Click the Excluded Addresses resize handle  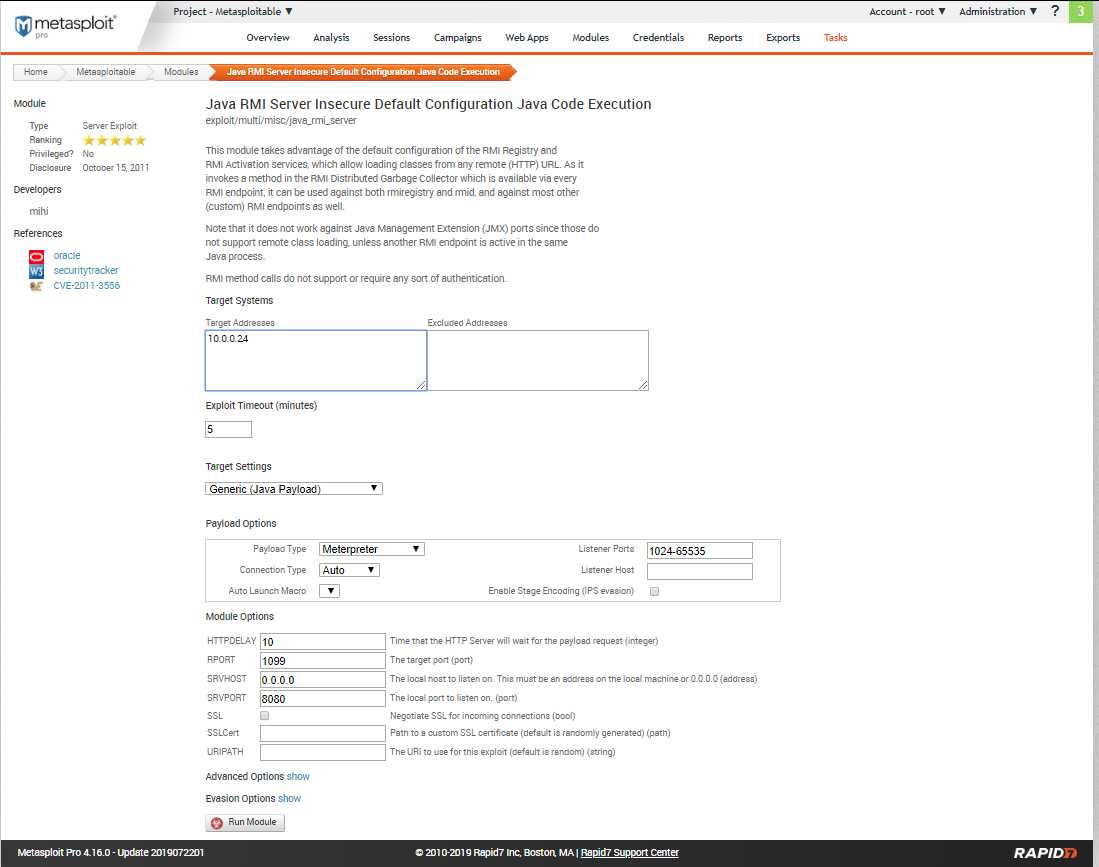(x=643, y=385)
